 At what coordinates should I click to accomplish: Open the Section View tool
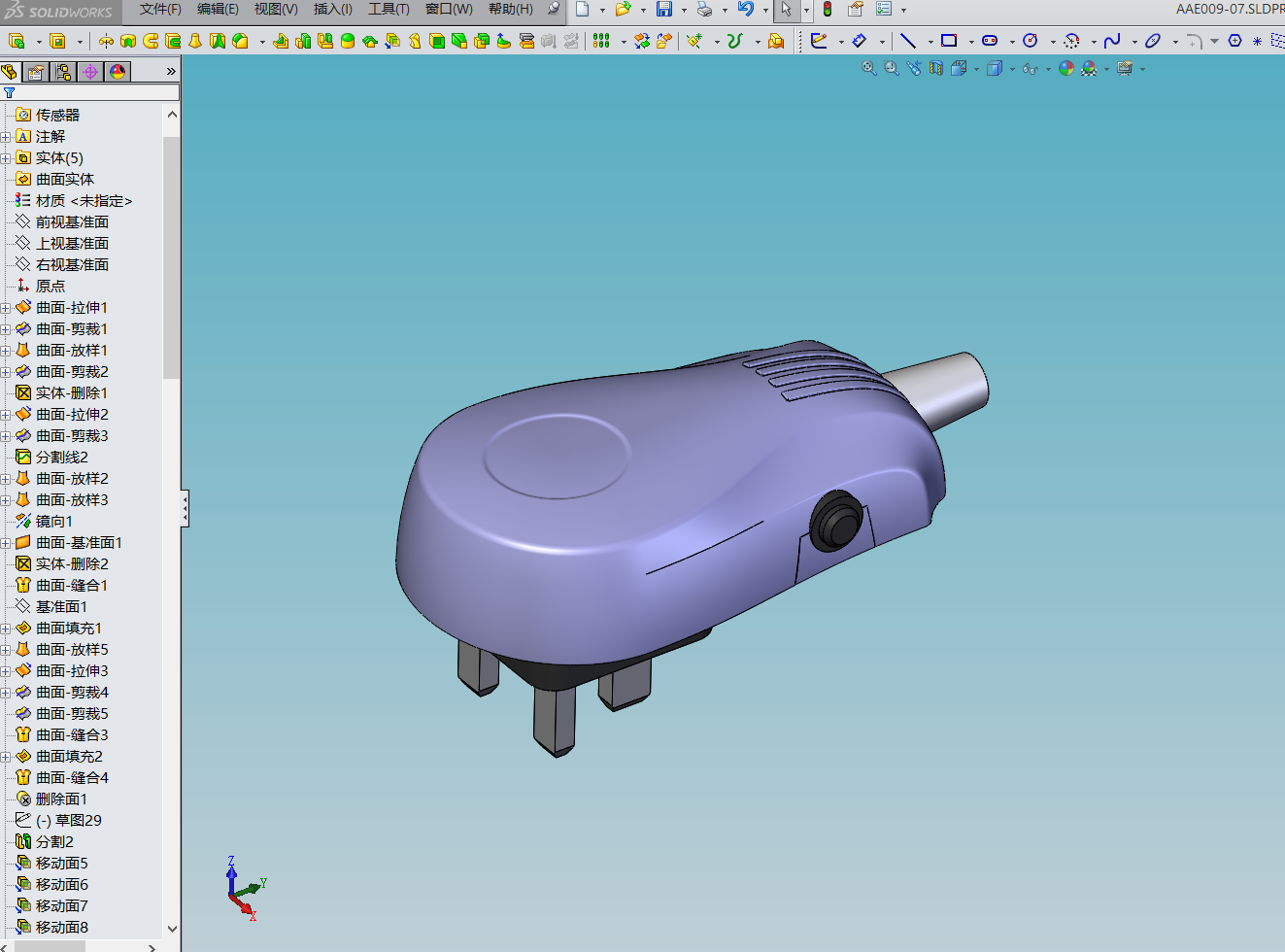(x=936, y=68)
